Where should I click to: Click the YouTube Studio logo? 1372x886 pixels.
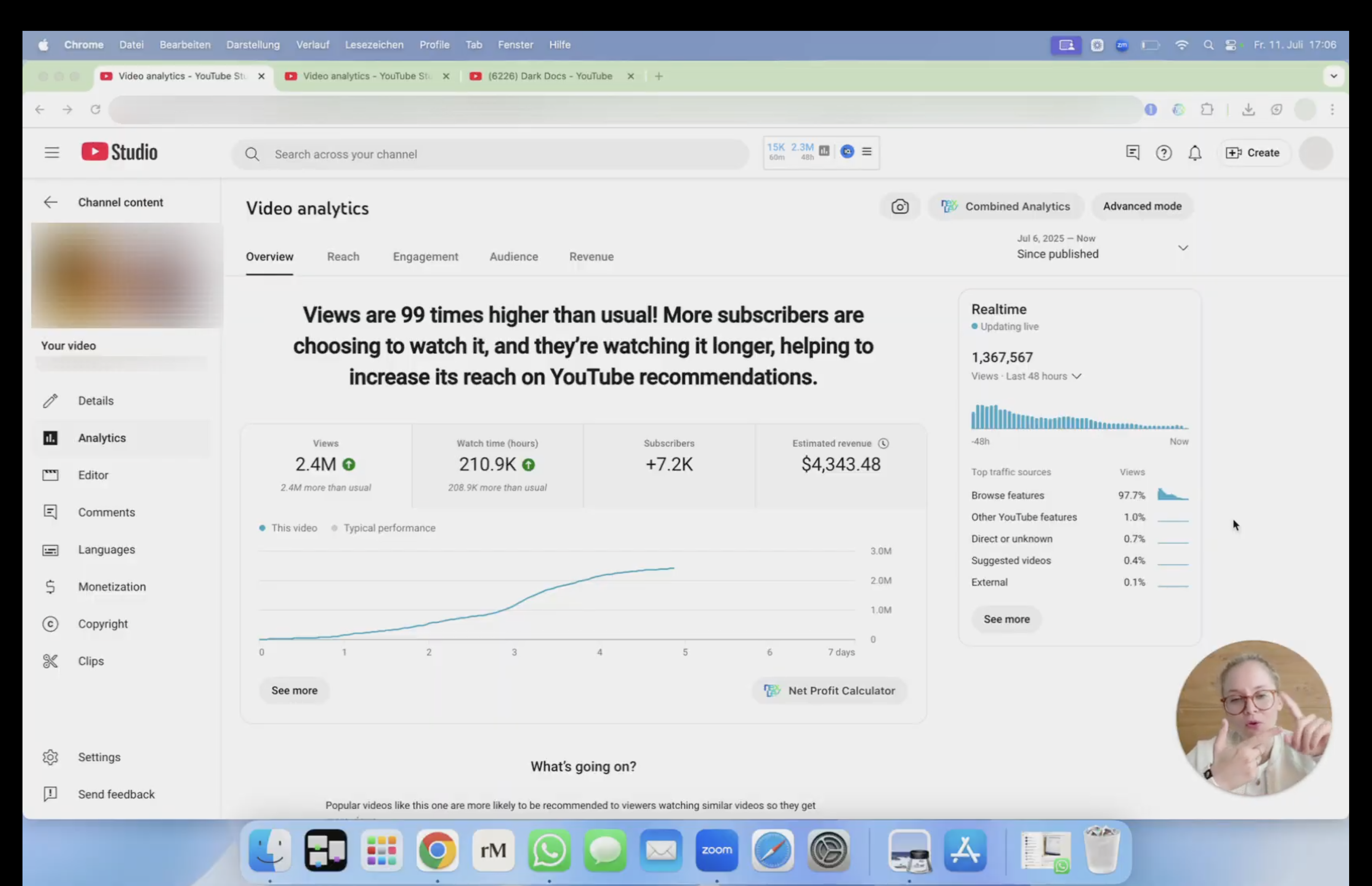[x=119, y=152]
